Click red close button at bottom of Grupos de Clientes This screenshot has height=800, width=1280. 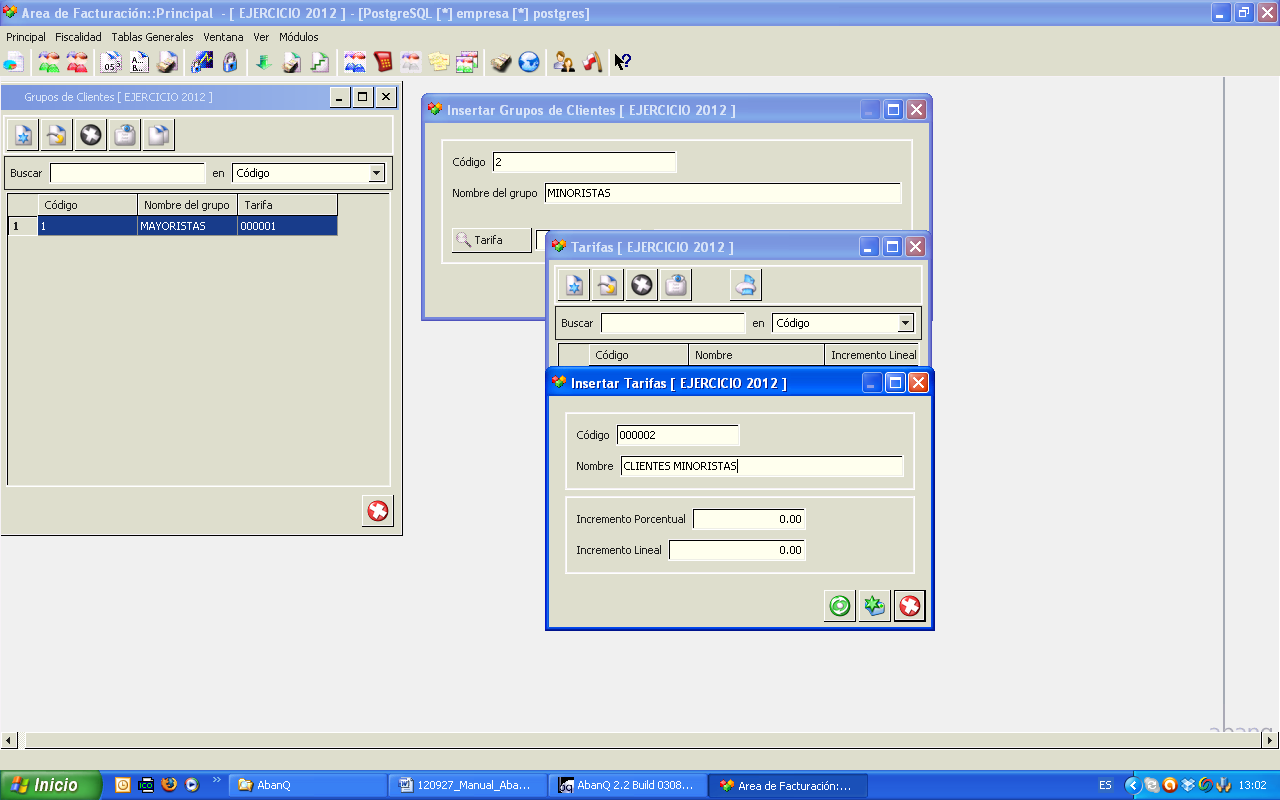378,511
